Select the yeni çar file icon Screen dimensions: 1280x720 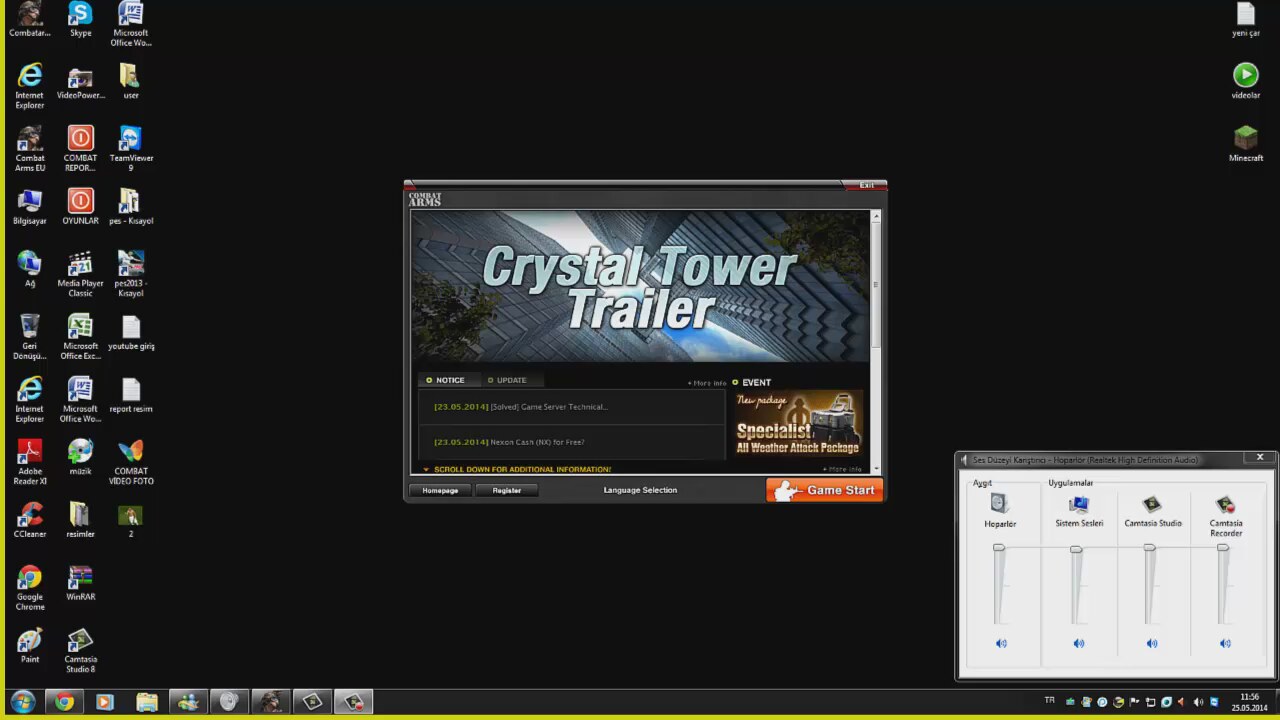click(1245, 20)
